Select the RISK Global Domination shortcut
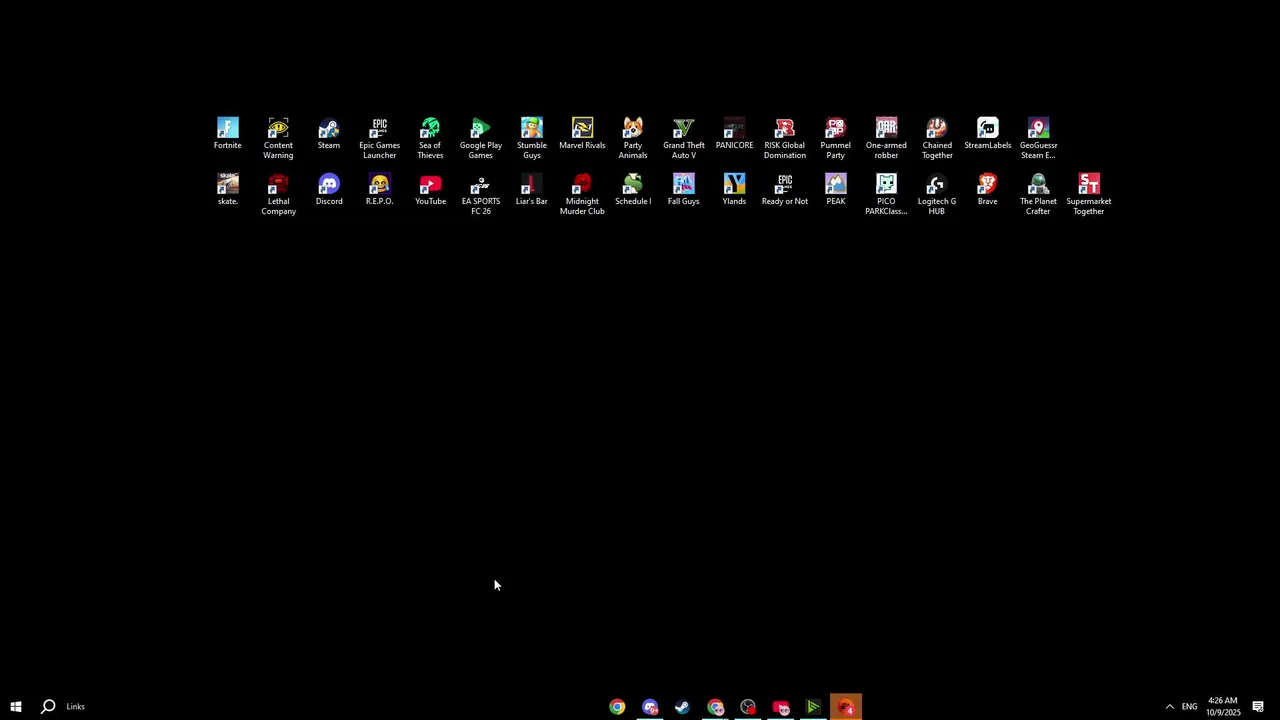Viewport: 1280px width, 720px height. tap(785, 138)
